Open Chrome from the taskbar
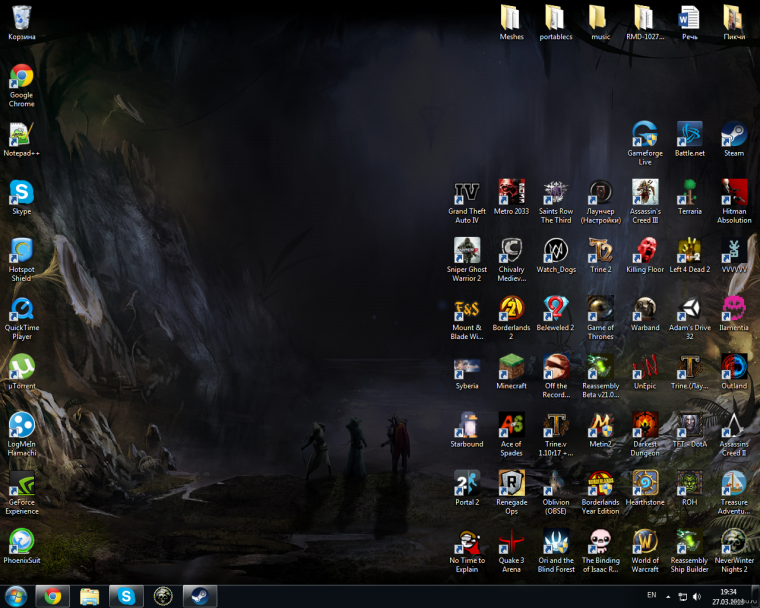 point(52,596)
